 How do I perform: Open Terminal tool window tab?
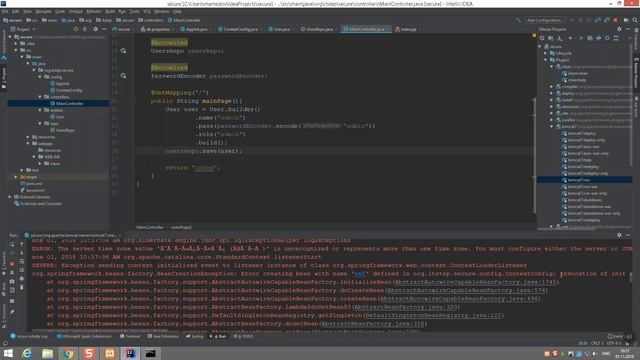click(x=130, y=337)
